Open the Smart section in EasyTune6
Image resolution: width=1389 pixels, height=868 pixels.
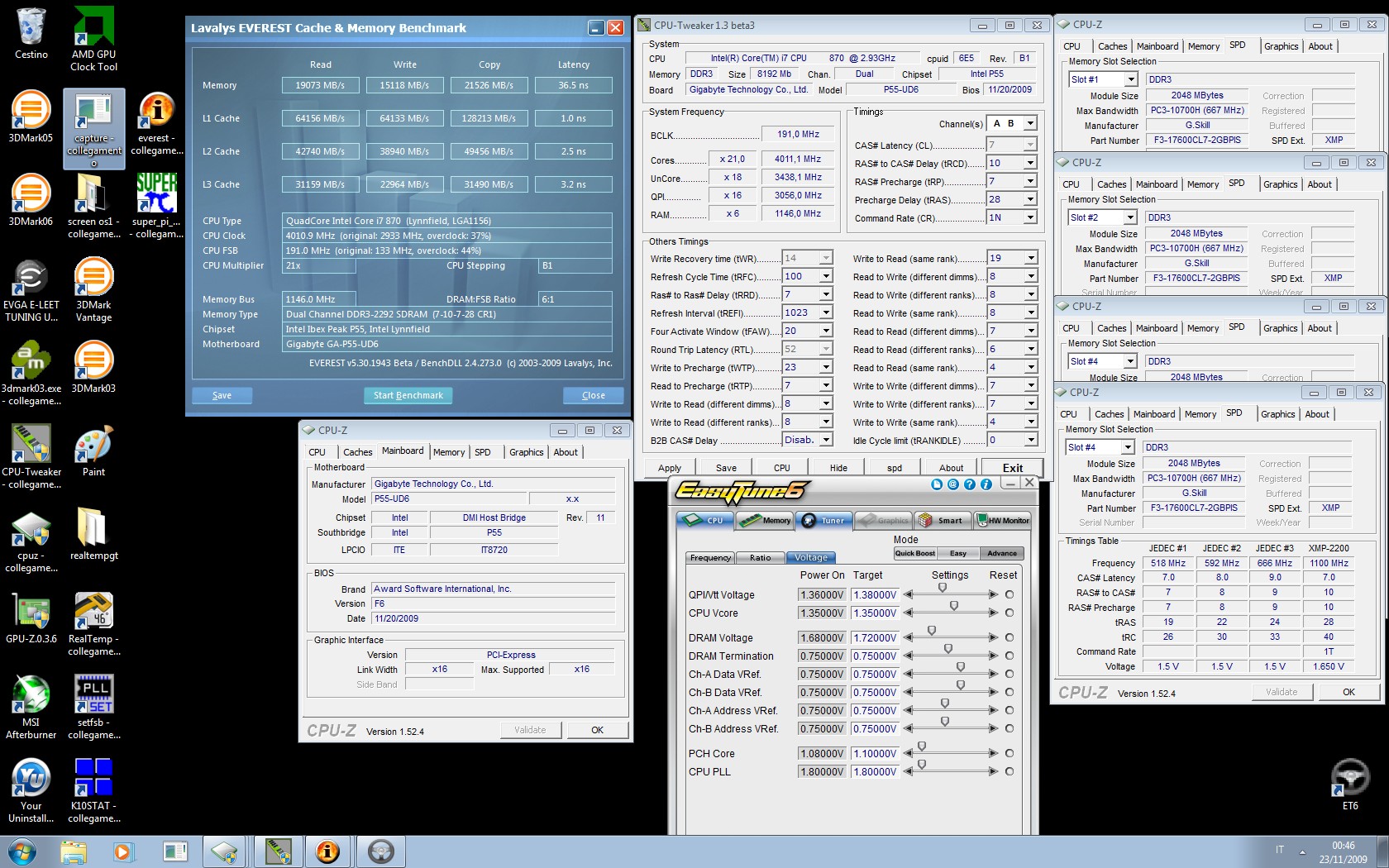943,520
